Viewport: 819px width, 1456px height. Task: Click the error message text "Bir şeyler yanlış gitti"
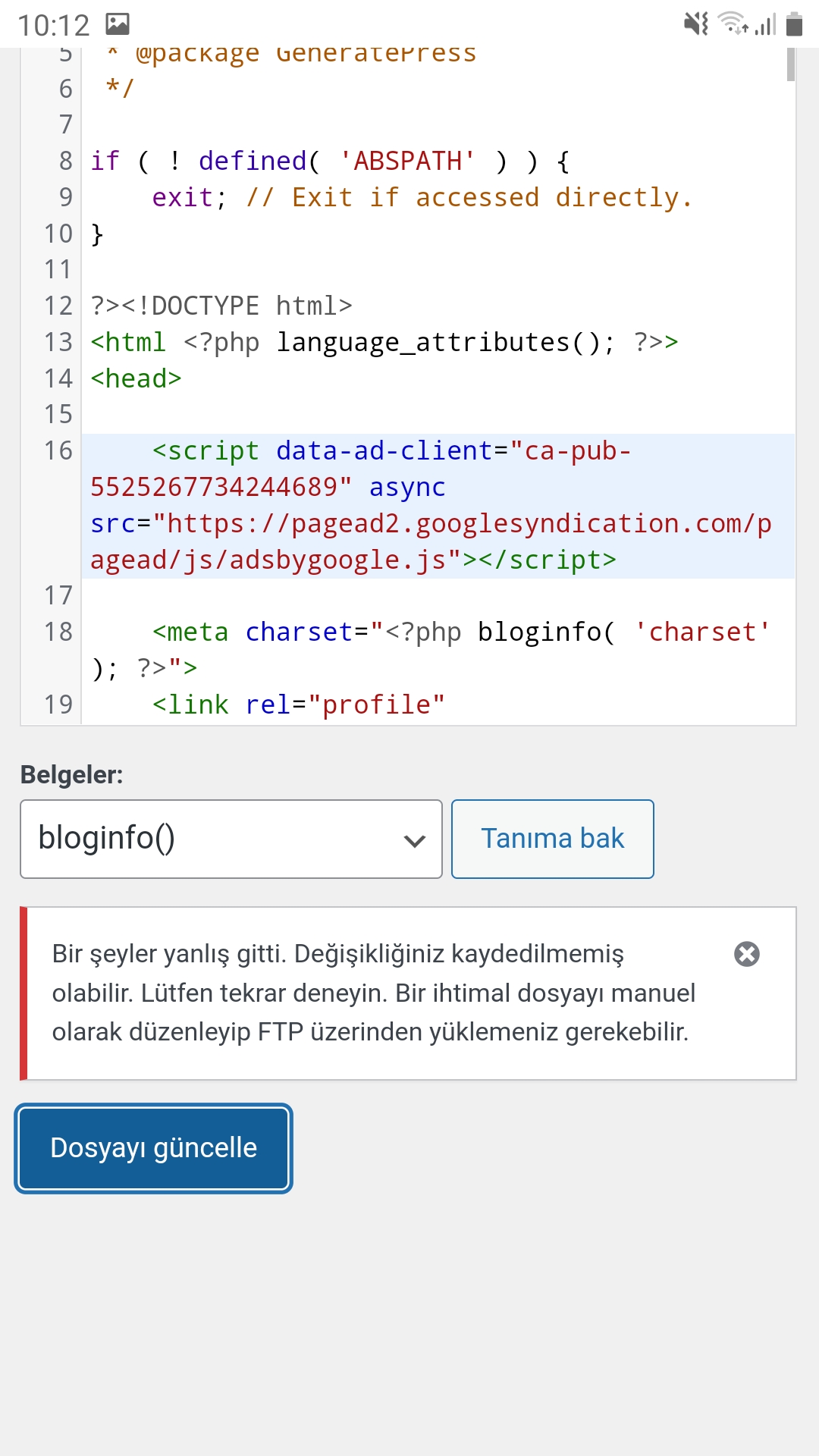(x=169, y=954)
